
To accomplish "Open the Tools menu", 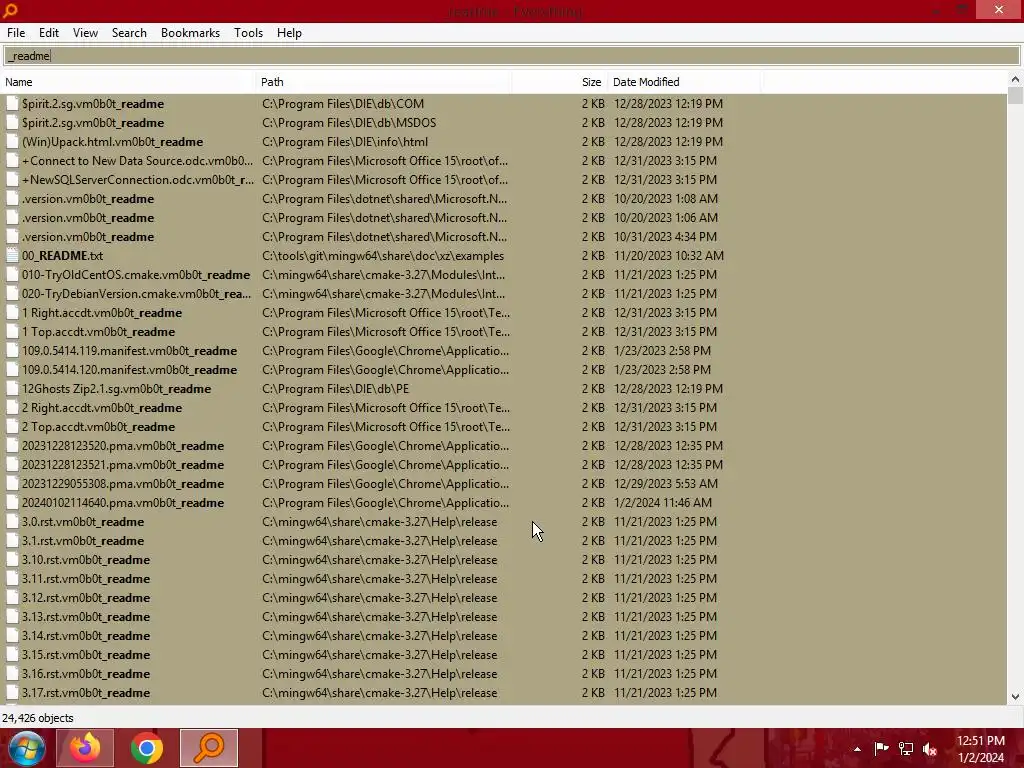I will (x=248, y=33).
